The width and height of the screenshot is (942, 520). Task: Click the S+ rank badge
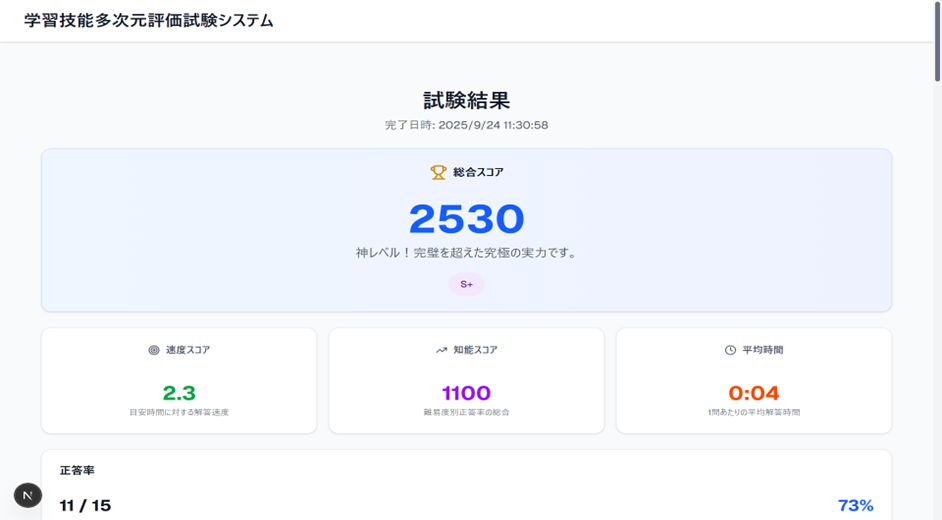click(466, 284)
